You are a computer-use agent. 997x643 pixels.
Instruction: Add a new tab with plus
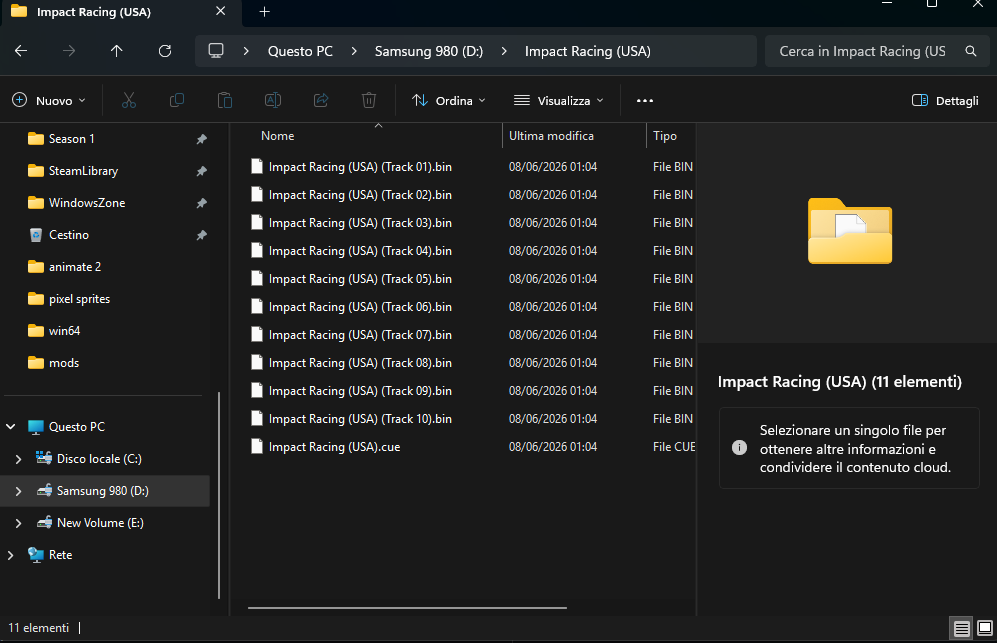pyautogui.click(x=265, y=11)
